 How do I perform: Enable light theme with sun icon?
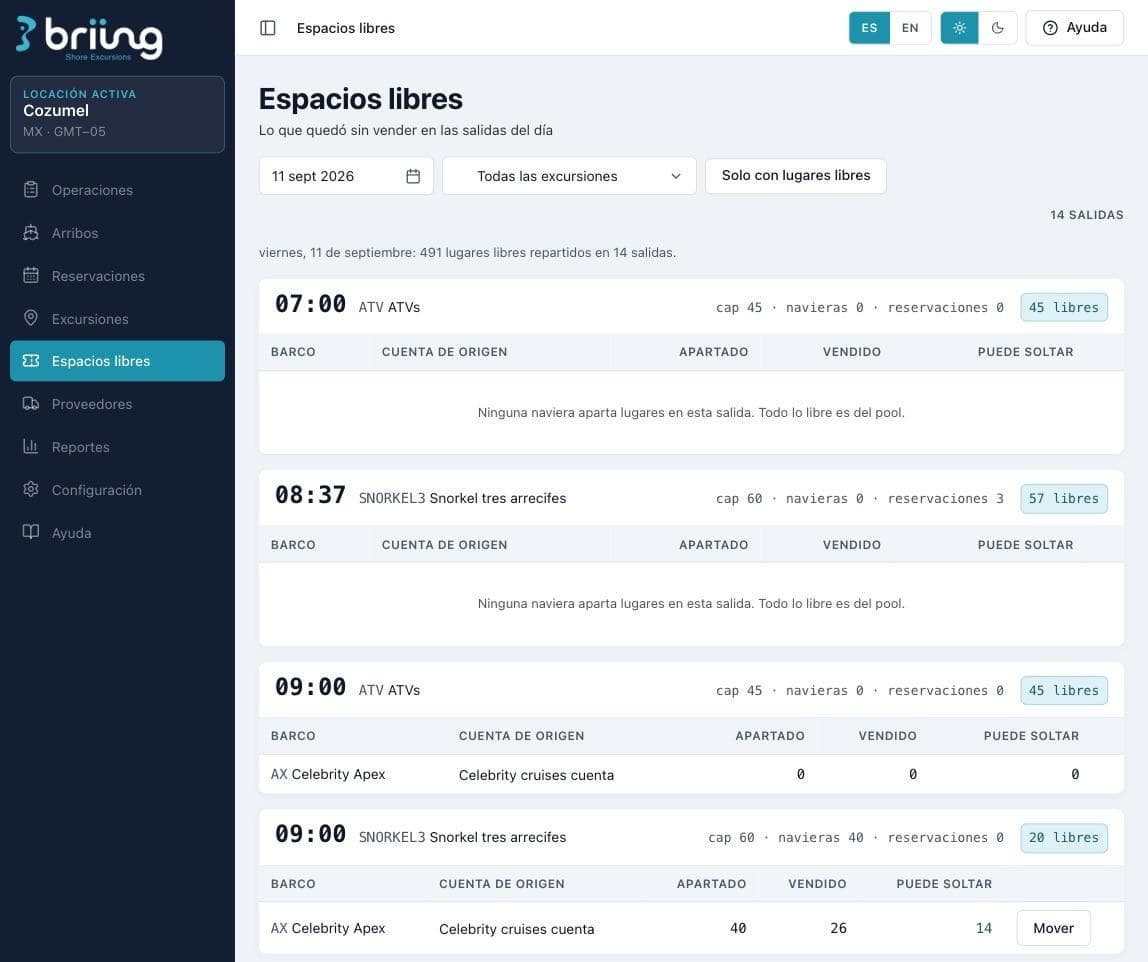click(959, 28)
